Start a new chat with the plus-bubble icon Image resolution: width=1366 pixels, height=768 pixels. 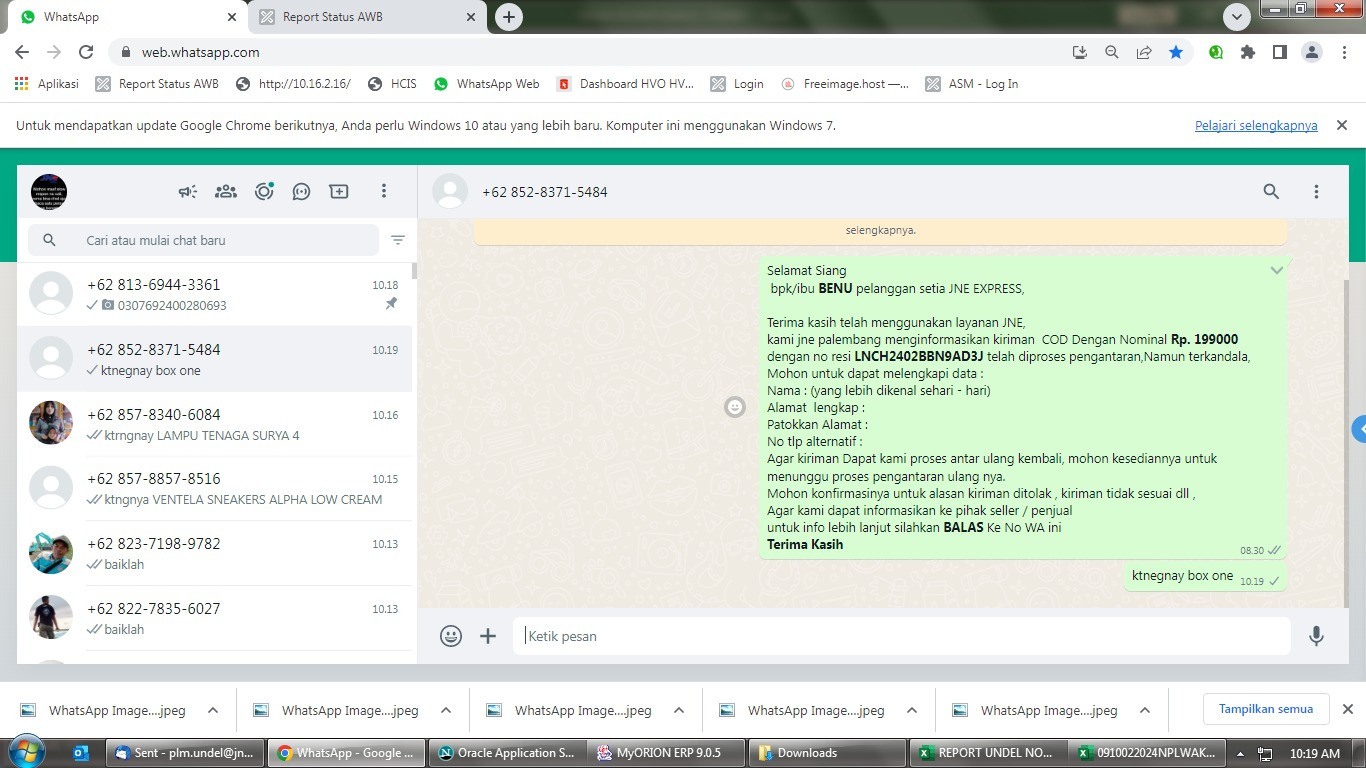coord(339,191)
